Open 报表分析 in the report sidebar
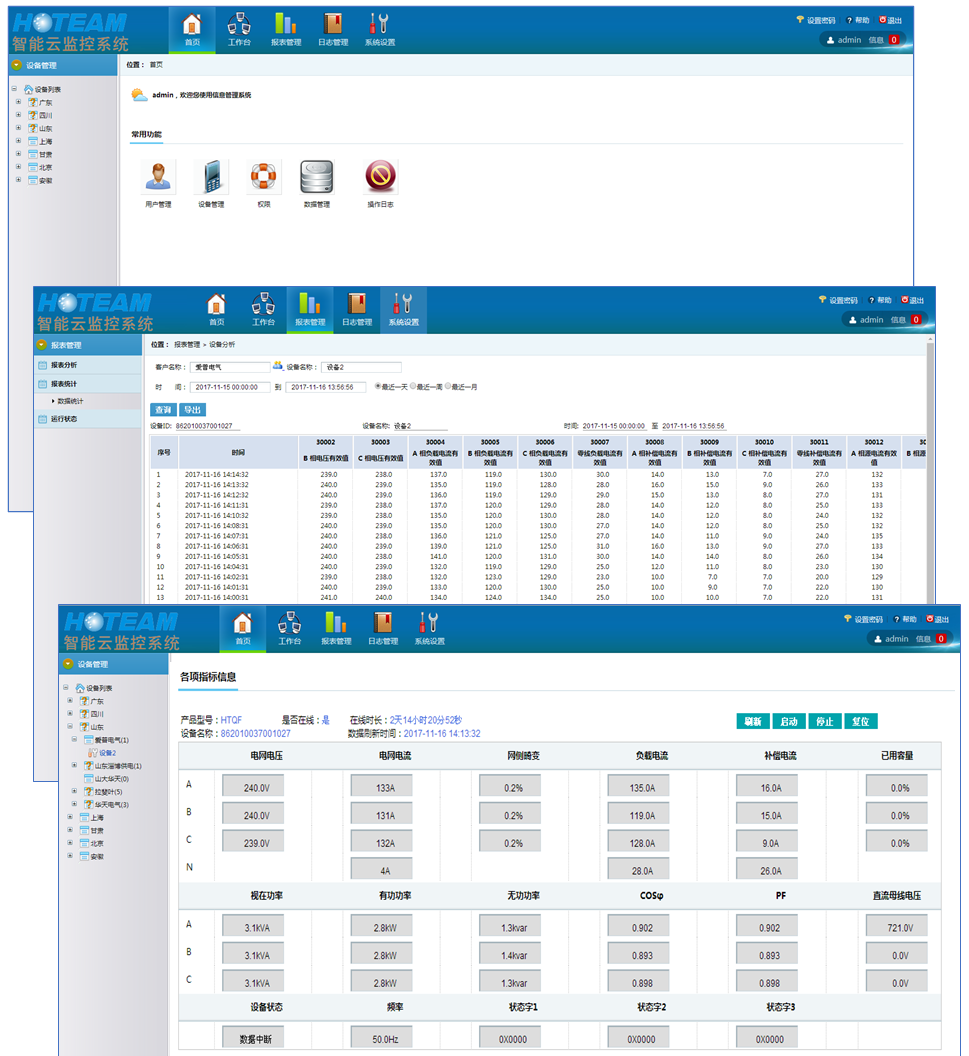This screenshot has width=969, height=1056. point(64,365)
